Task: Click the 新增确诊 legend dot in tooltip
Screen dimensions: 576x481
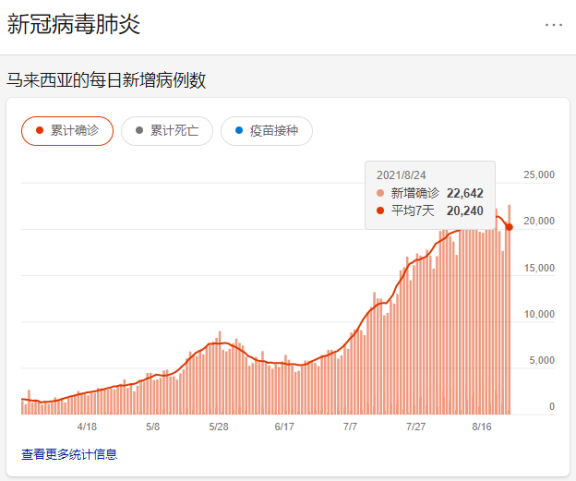Action: [380, 193]
